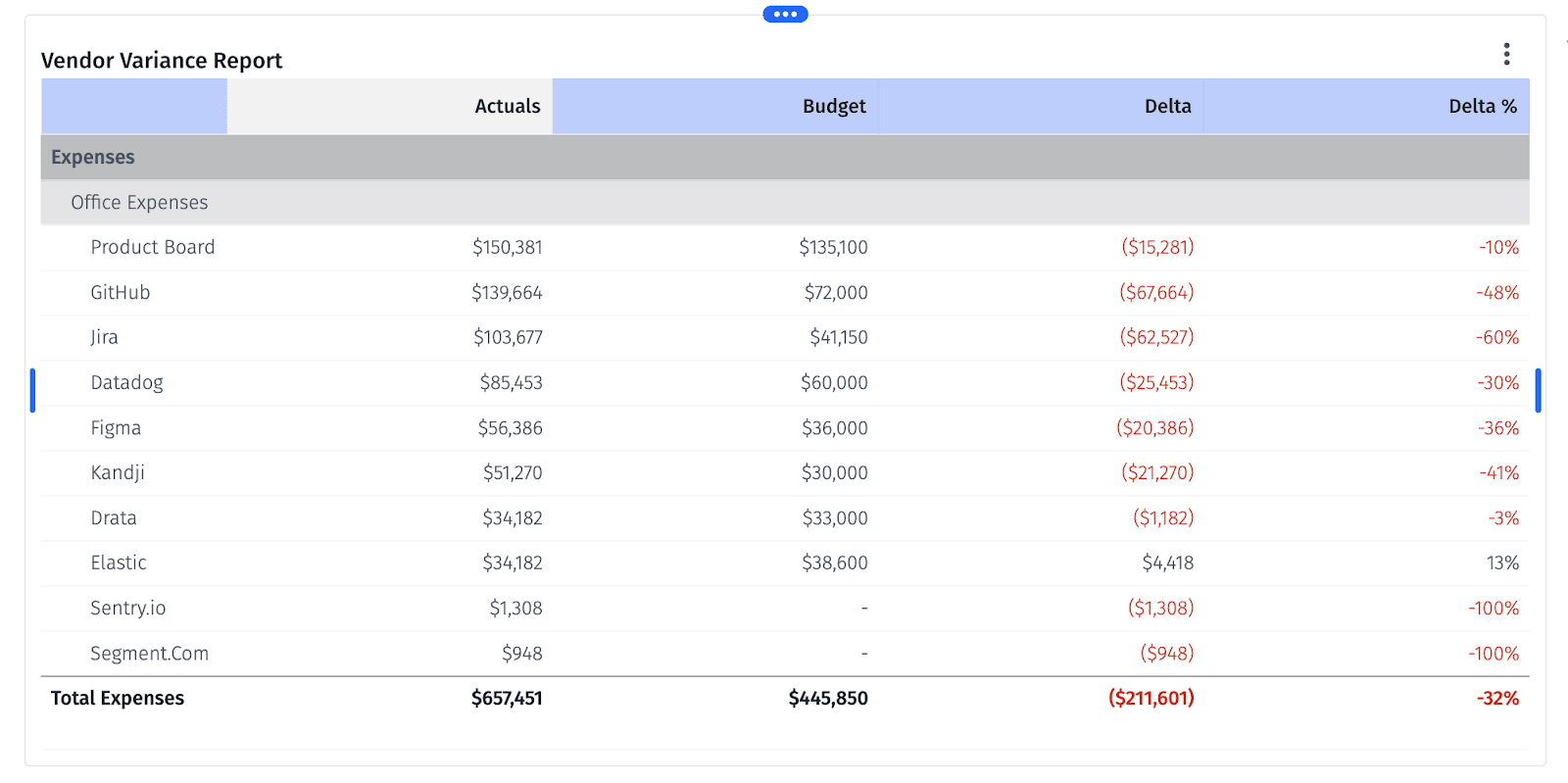Screen dimensions: 1568x783
Task: Click Jira actuals $103,677
Action: pyautogui.click(x=508, y=337)
